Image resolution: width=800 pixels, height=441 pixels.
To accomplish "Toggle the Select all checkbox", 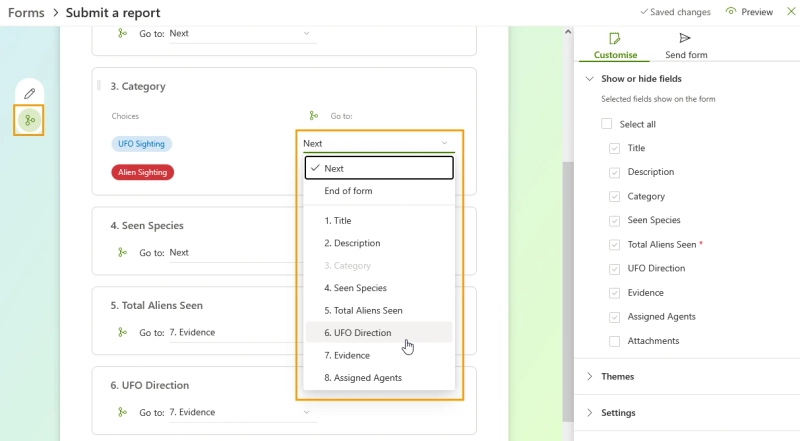I will (x=606, y=124).
